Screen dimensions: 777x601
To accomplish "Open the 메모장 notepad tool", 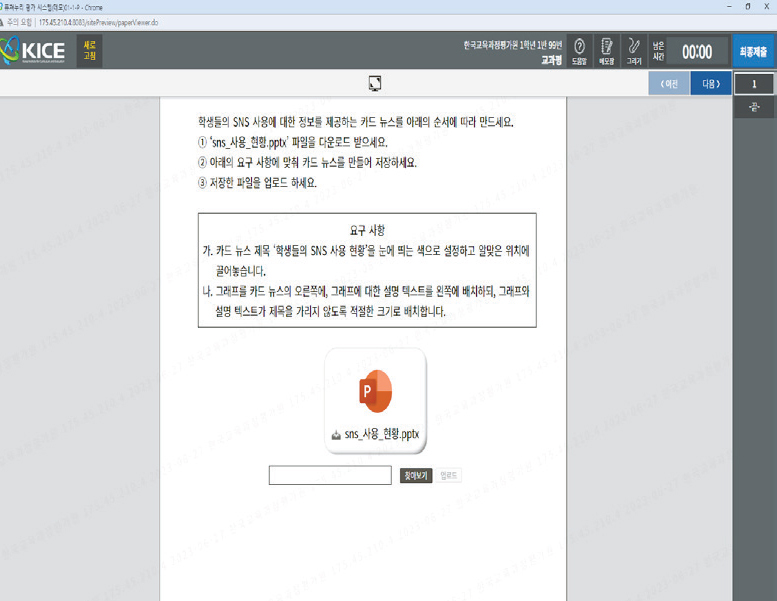I will click(607, 51).
